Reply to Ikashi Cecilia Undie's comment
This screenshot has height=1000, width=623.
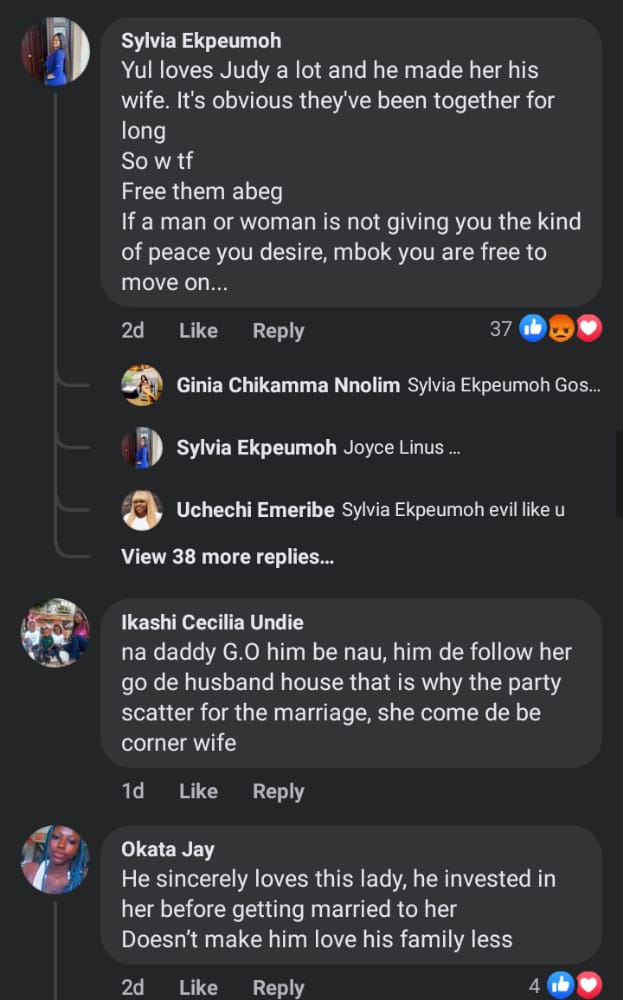click(x=278, y=791)
